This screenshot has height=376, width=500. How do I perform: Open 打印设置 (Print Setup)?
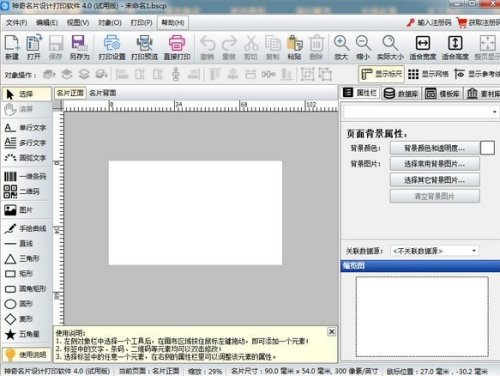(x=112, y=47)
